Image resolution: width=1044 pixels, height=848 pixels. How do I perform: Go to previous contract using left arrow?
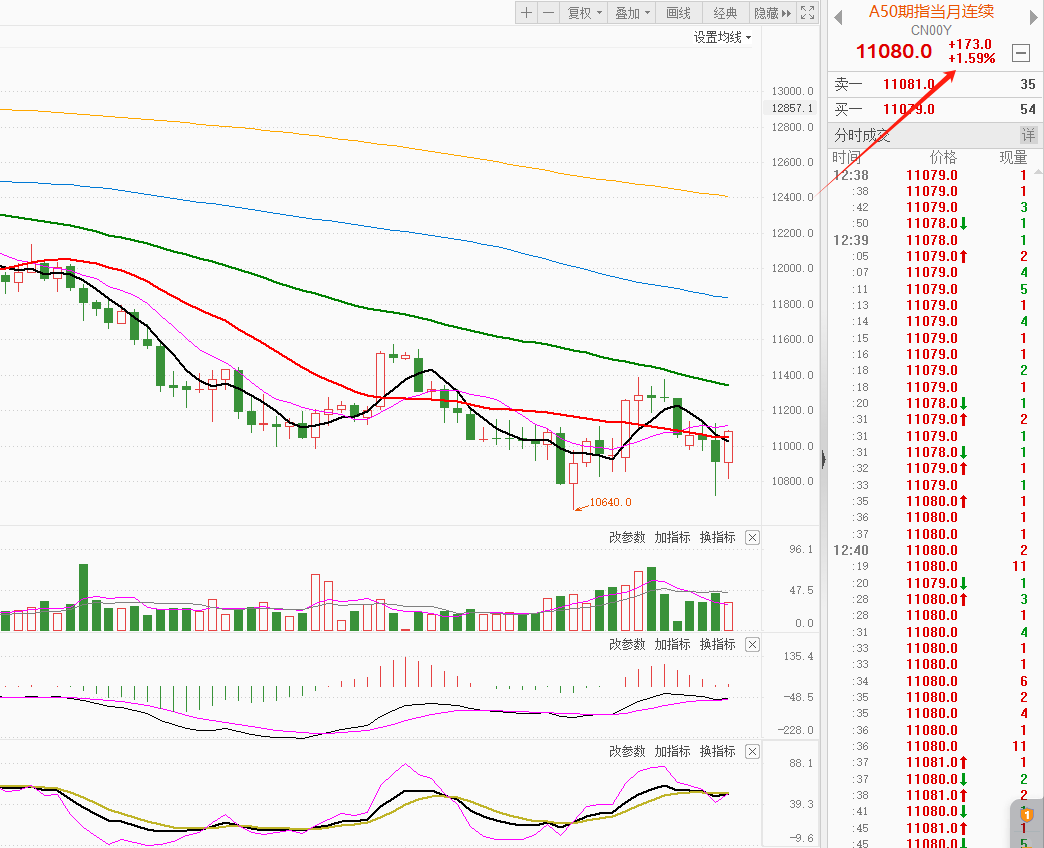coord(838,15)
